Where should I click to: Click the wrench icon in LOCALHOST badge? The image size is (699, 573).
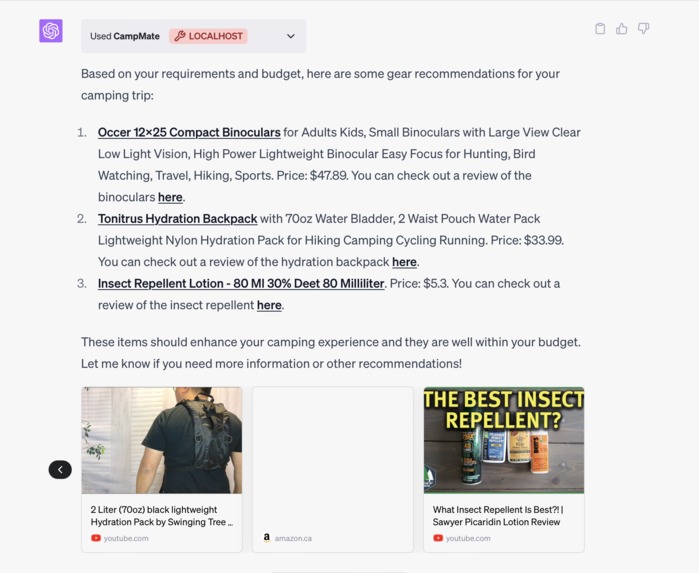pyautogui.click(x=180, y=36)
